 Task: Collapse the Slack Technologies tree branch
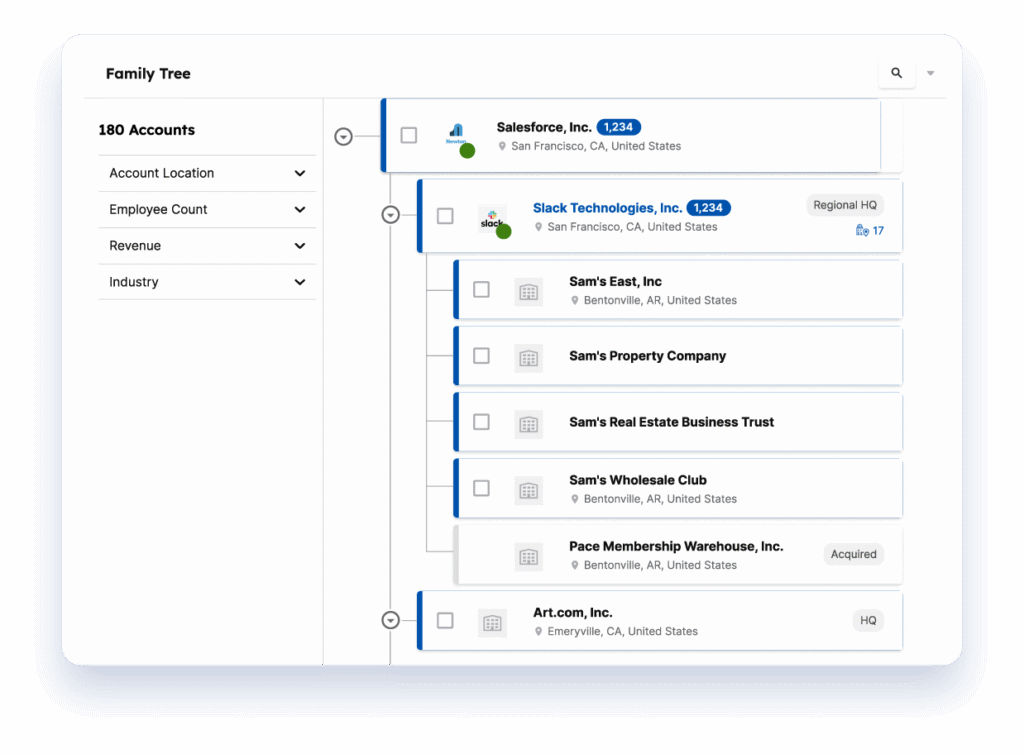(391, 215)
